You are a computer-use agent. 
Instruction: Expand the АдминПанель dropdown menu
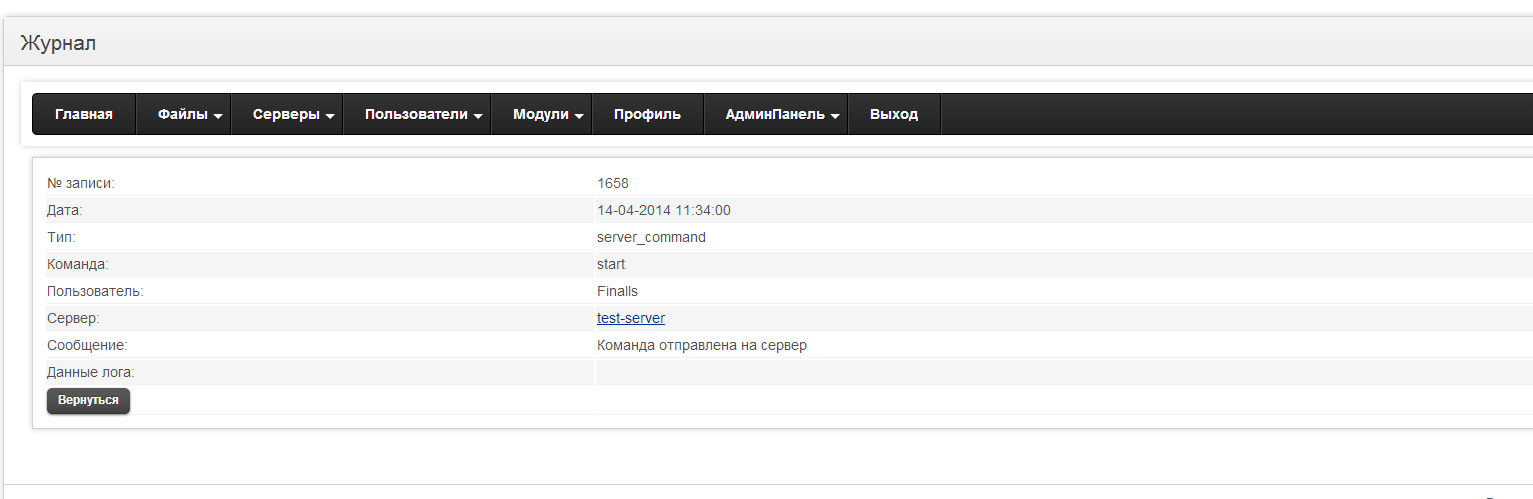click(x=782, y=114)
